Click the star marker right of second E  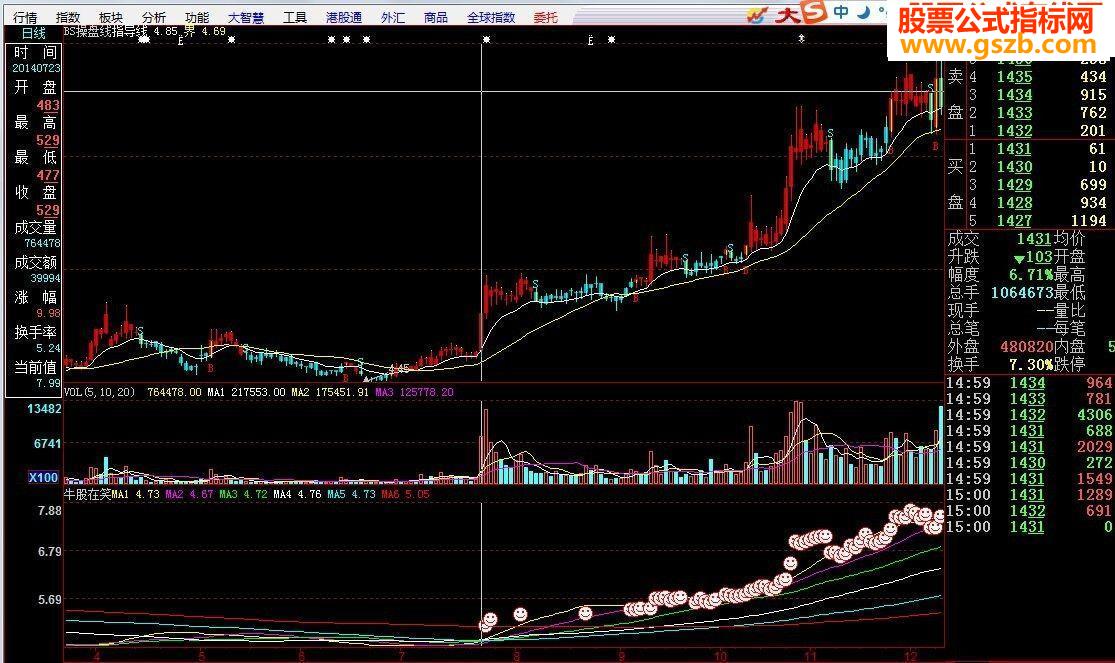[x=612, y=40]
